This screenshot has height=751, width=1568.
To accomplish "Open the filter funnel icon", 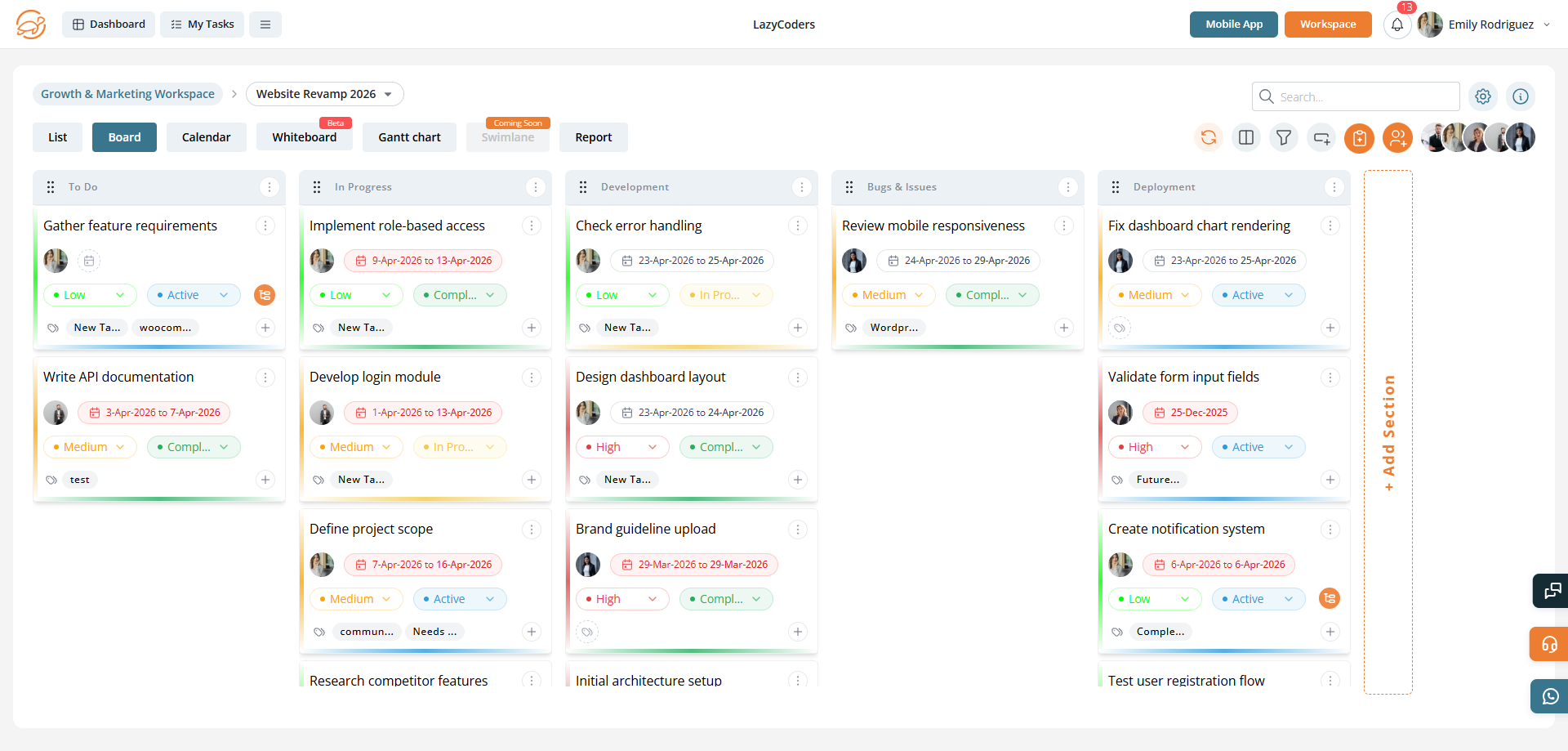I will (x=1284, y=137).
